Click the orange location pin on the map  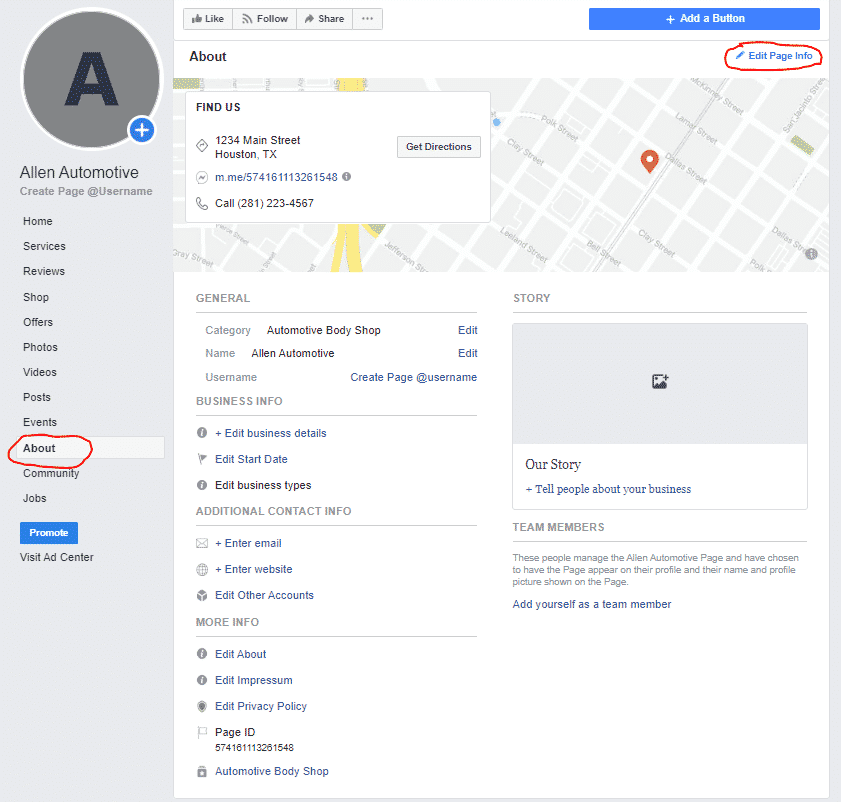pyautogui.click(x=650, y=161)
